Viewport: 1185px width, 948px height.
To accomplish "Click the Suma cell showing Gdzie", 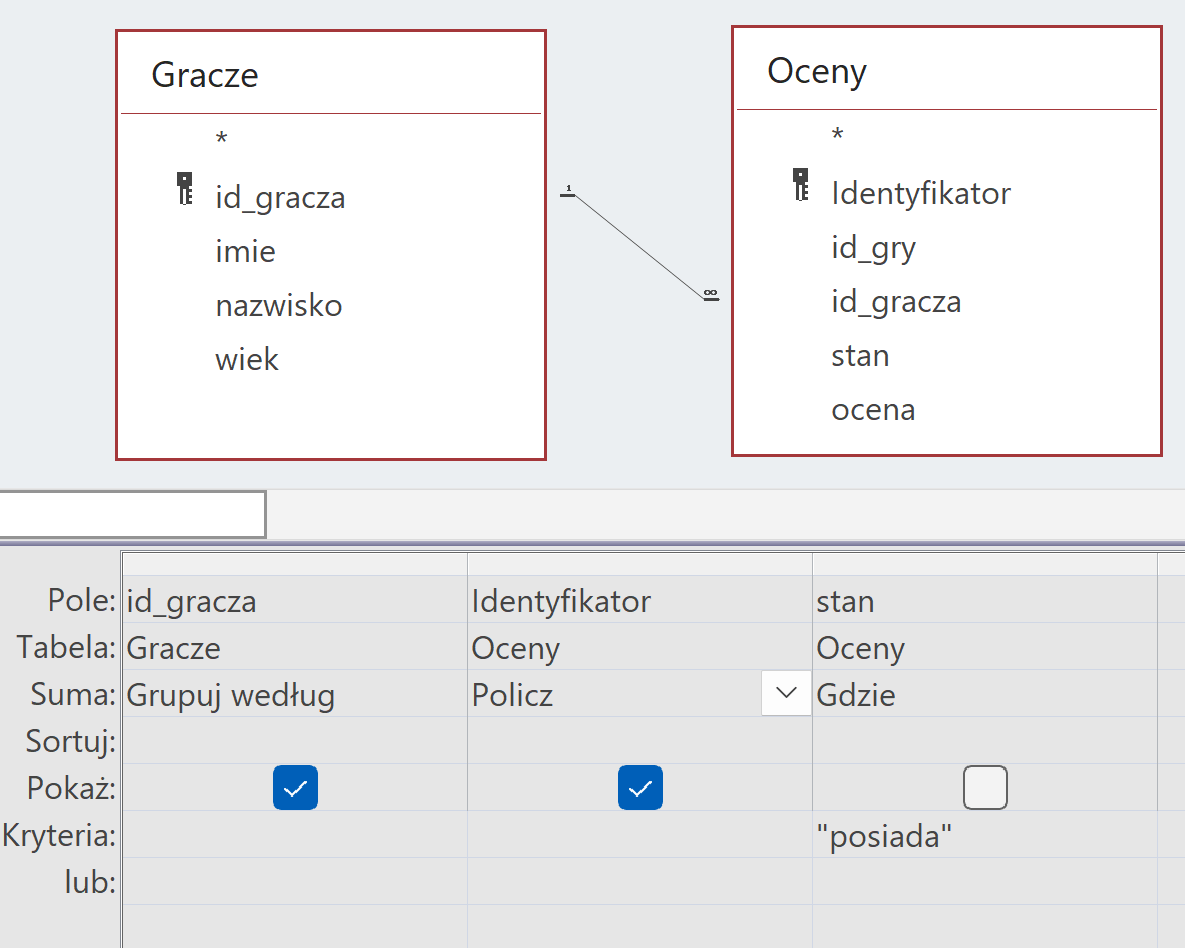I will point(985,695).
